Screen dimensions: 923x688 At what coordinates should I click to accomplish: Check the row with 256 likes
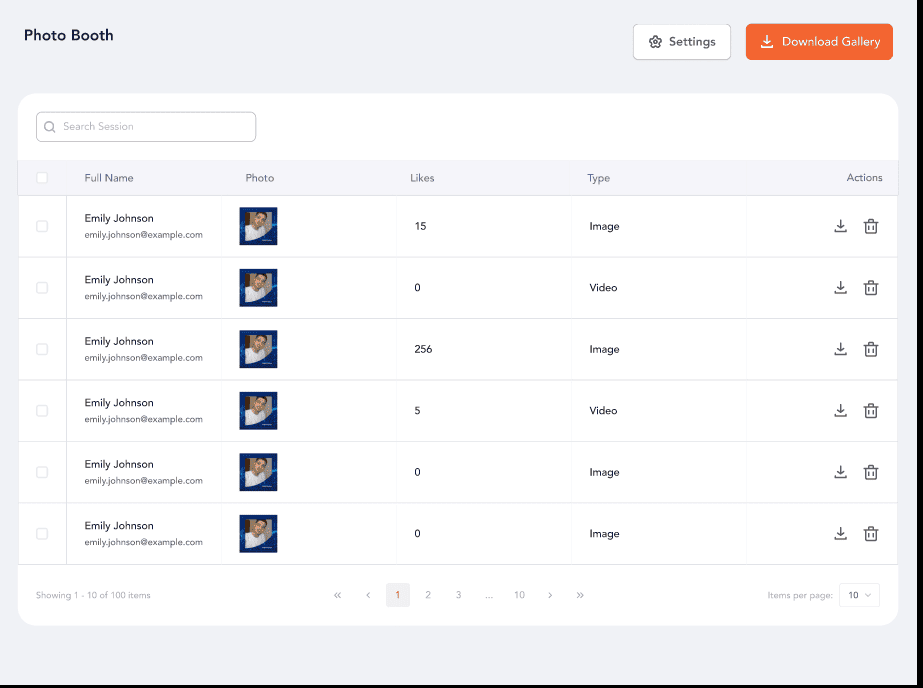(42, 349)
